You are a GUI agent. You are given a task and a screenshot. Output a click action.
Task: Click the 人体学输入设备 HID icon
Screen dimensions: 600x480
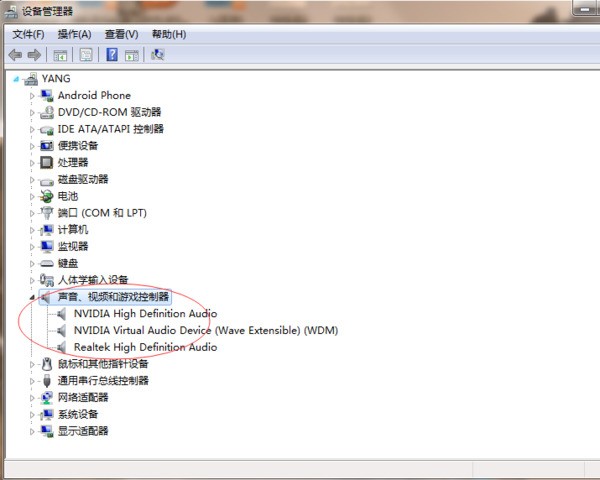coord(47,280)
